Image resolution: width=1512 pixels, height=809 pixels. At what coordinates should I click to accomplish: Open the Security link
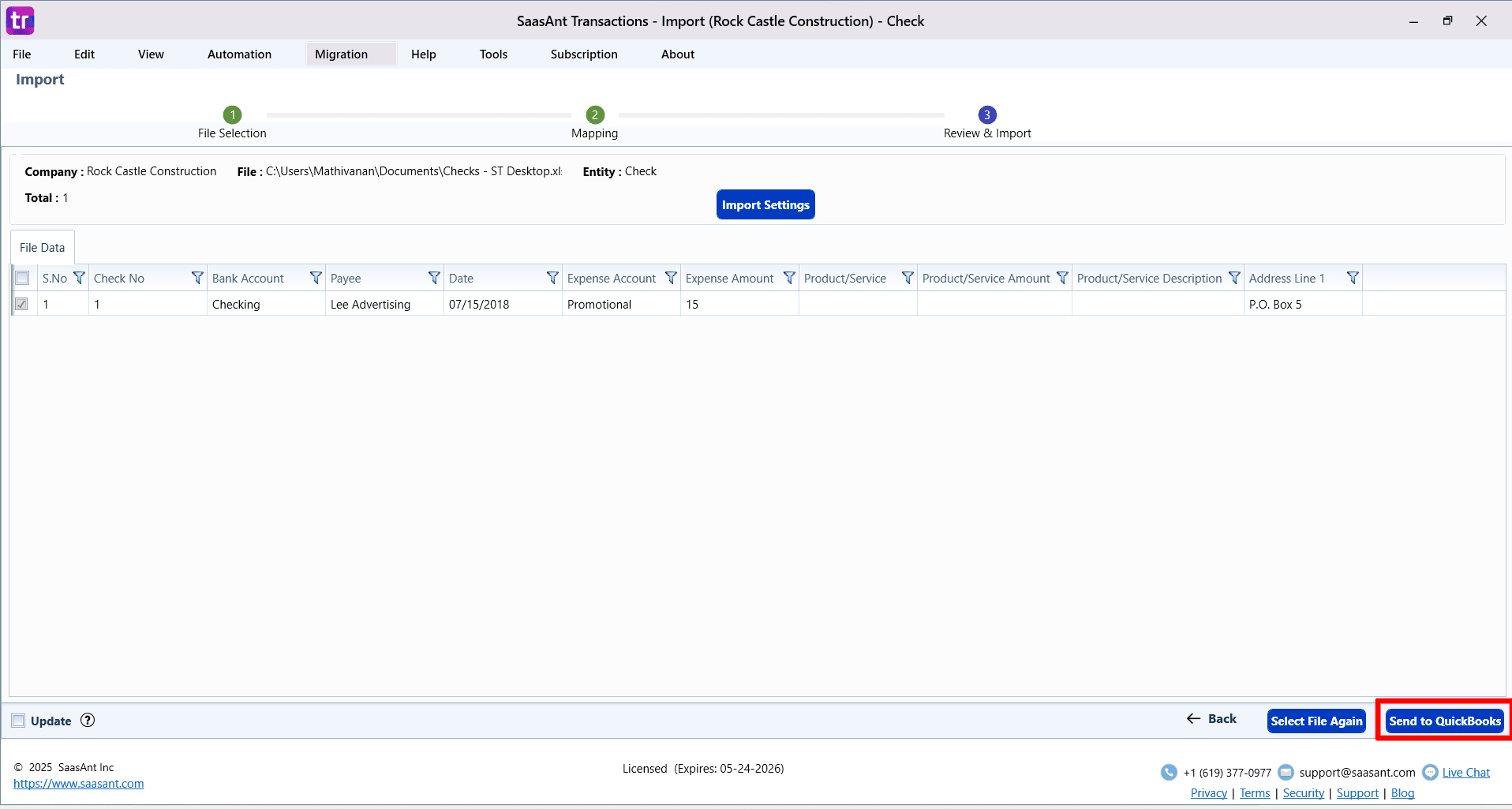[1304, 793]
